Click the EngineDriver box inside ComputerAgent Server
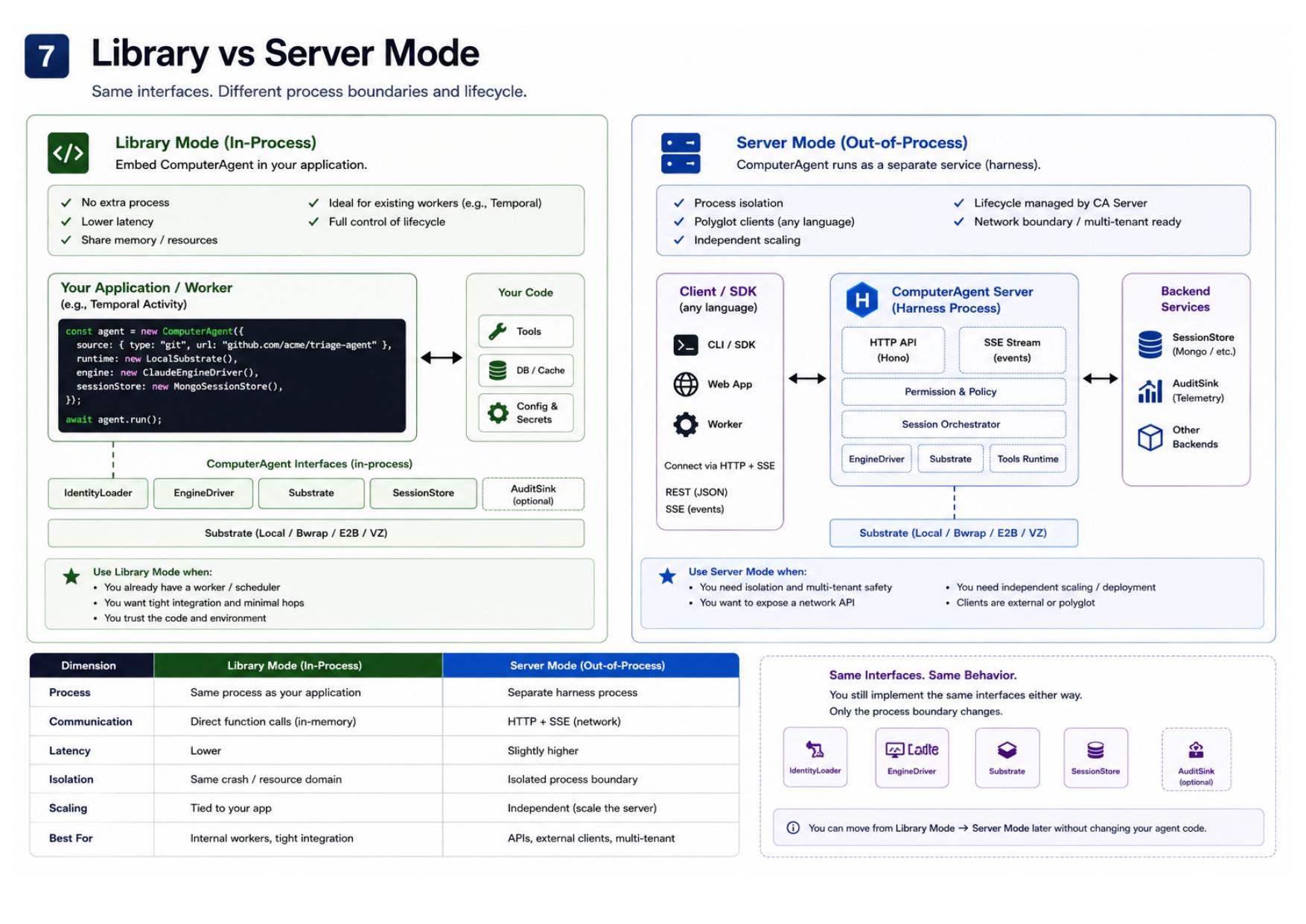 (x=876, y=459)
